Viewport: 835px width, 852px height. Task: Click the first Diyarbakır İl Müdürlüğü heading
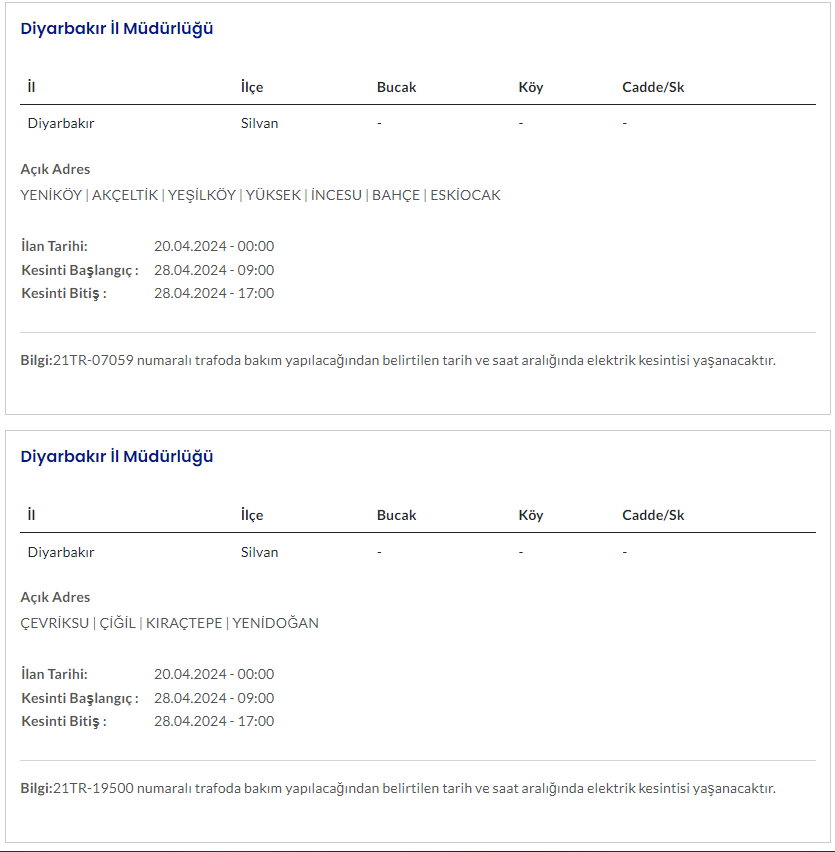click(117, 29)
